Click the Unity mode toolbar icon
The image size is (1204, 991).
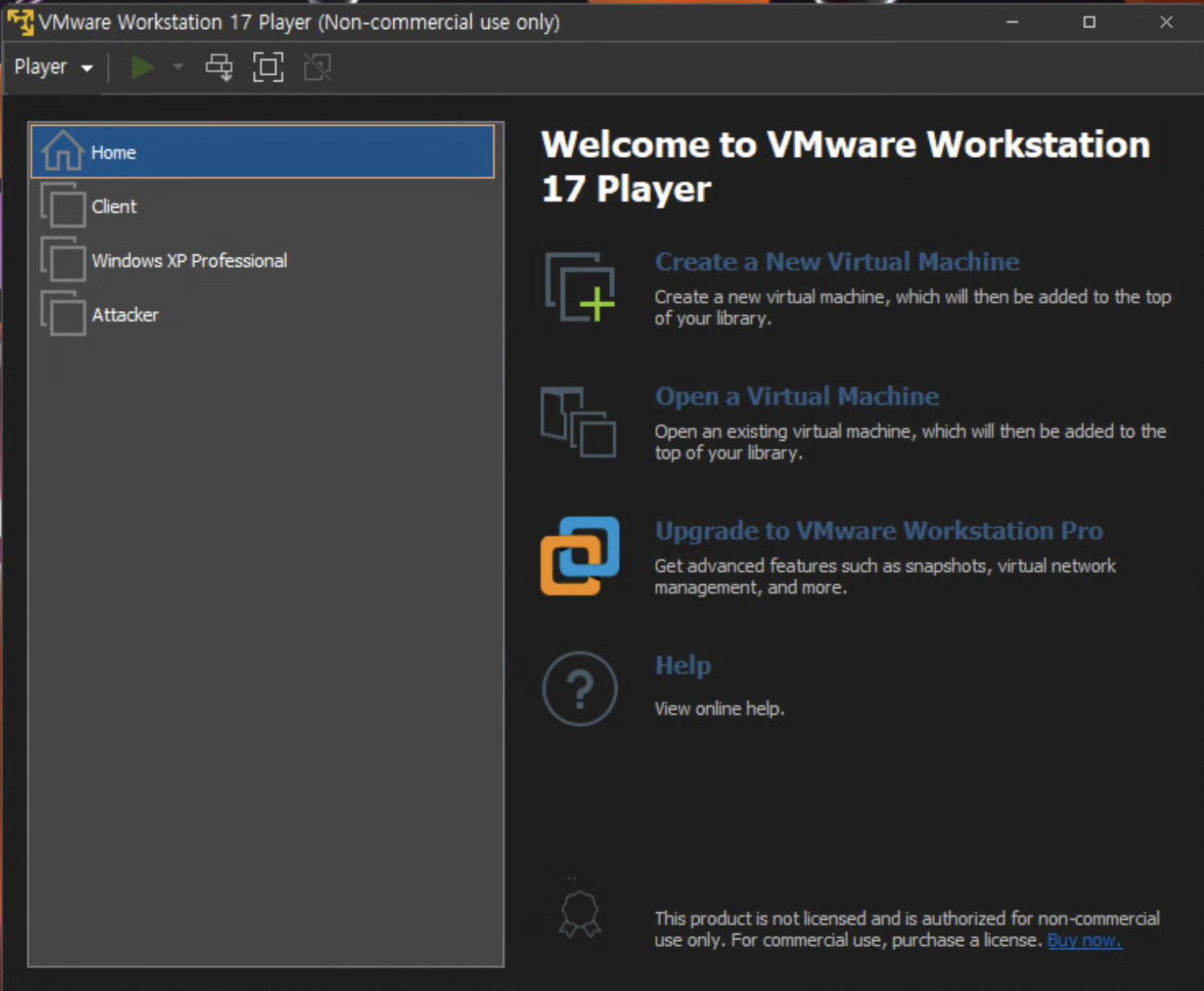318,67
